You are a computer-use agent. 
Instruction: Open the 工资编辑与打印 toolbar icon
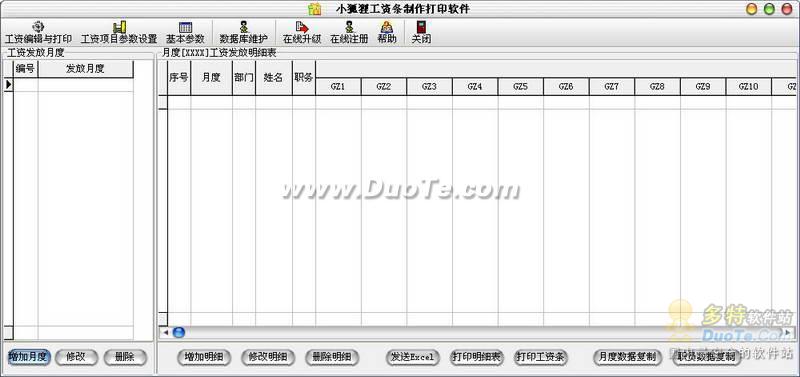click(38, 33)
